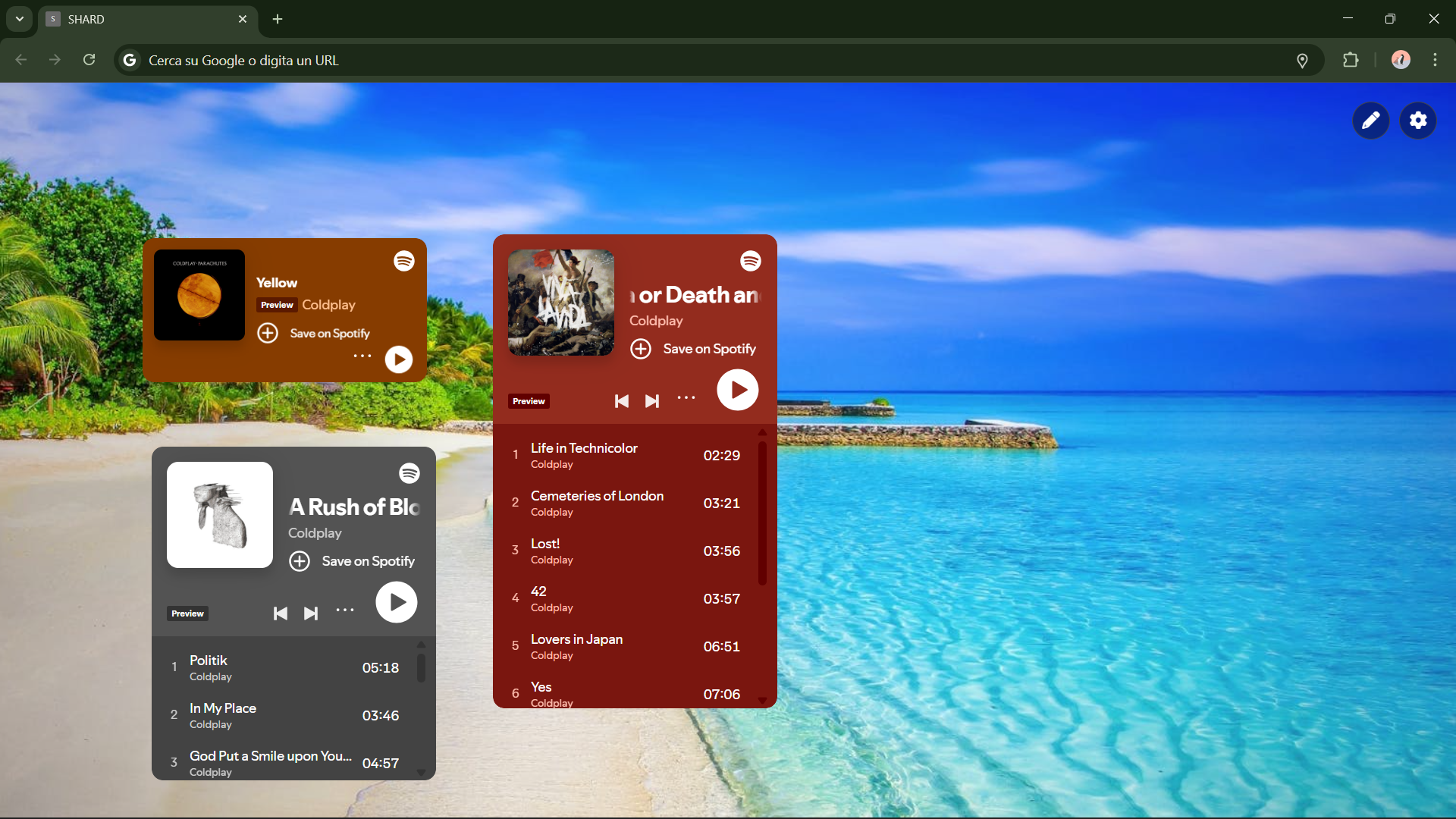Image resolution: width=1456 pixels, height=819 pixels.
Task: Open the gear settings button
Action: 1418,121
